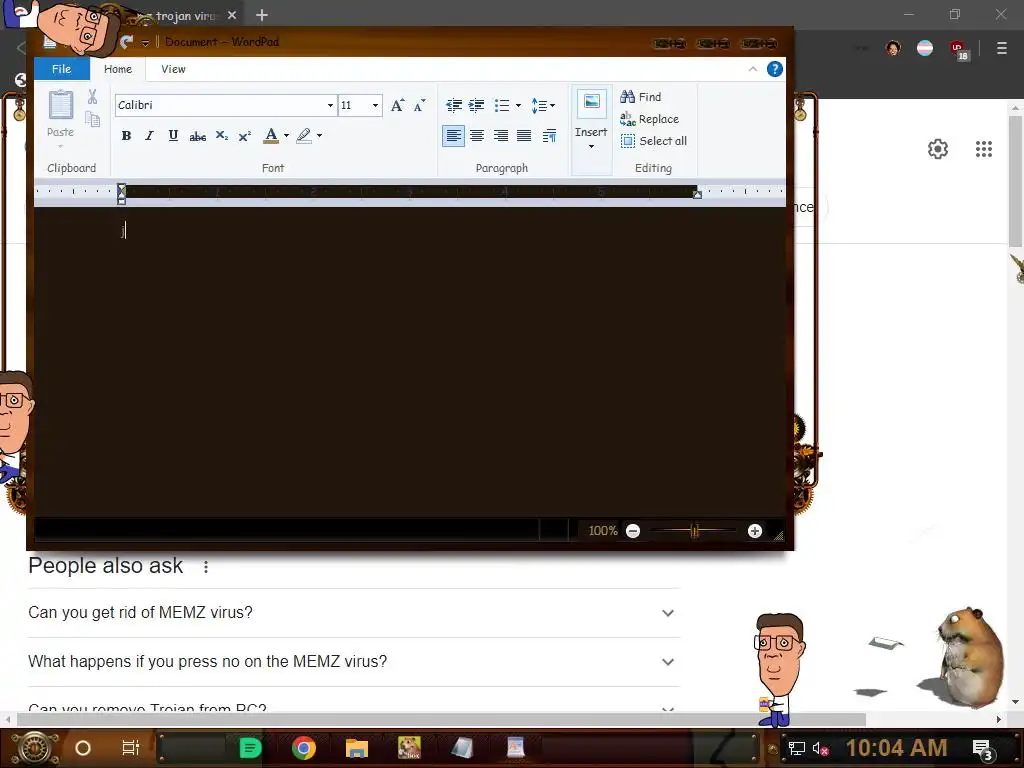Toggle Subscript formatting
Image resolution: width=1024 pixels, height=768 pixels.
coord(221,136)
